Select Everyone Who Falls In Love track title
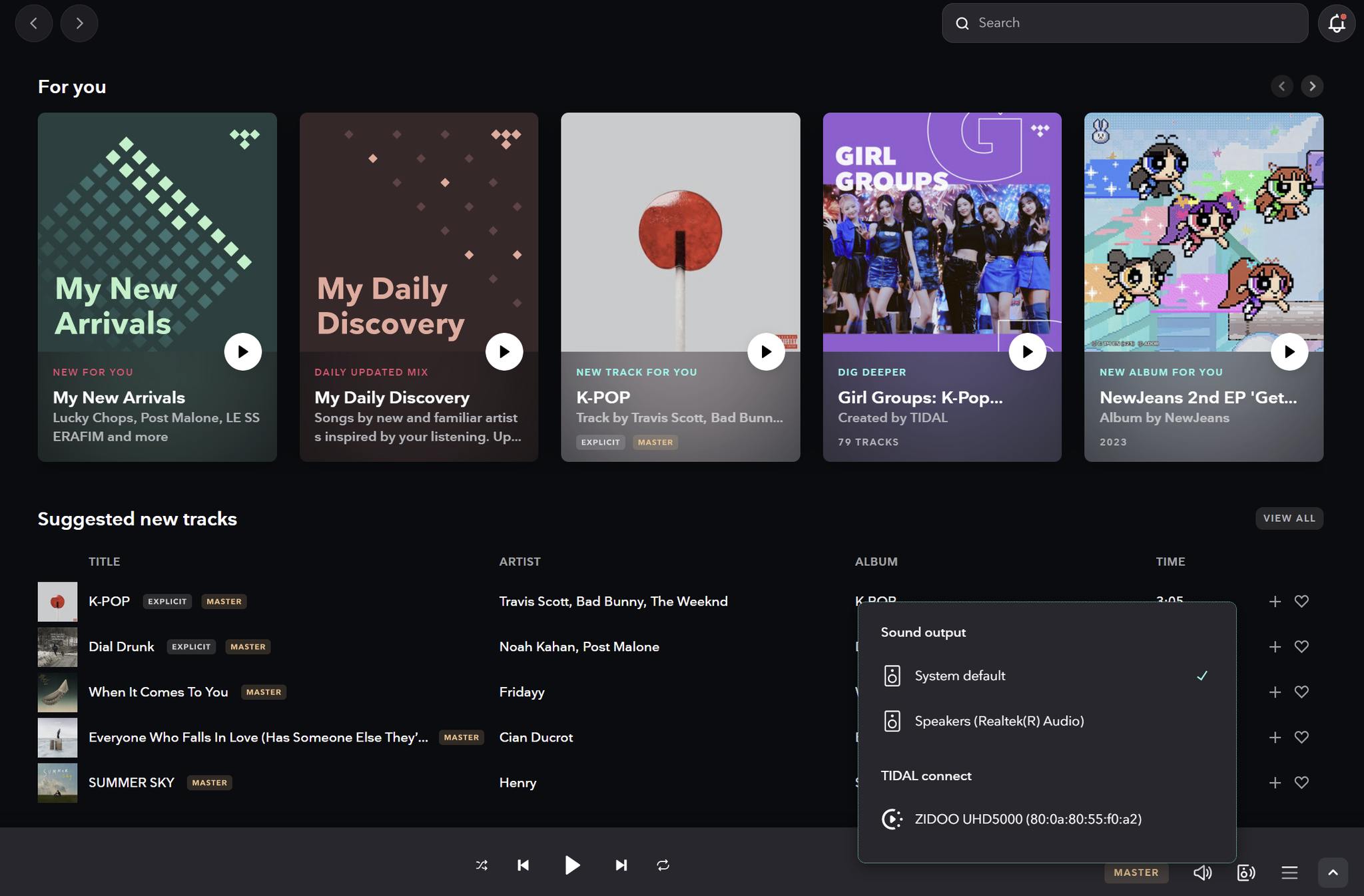 tap(258, 737)
